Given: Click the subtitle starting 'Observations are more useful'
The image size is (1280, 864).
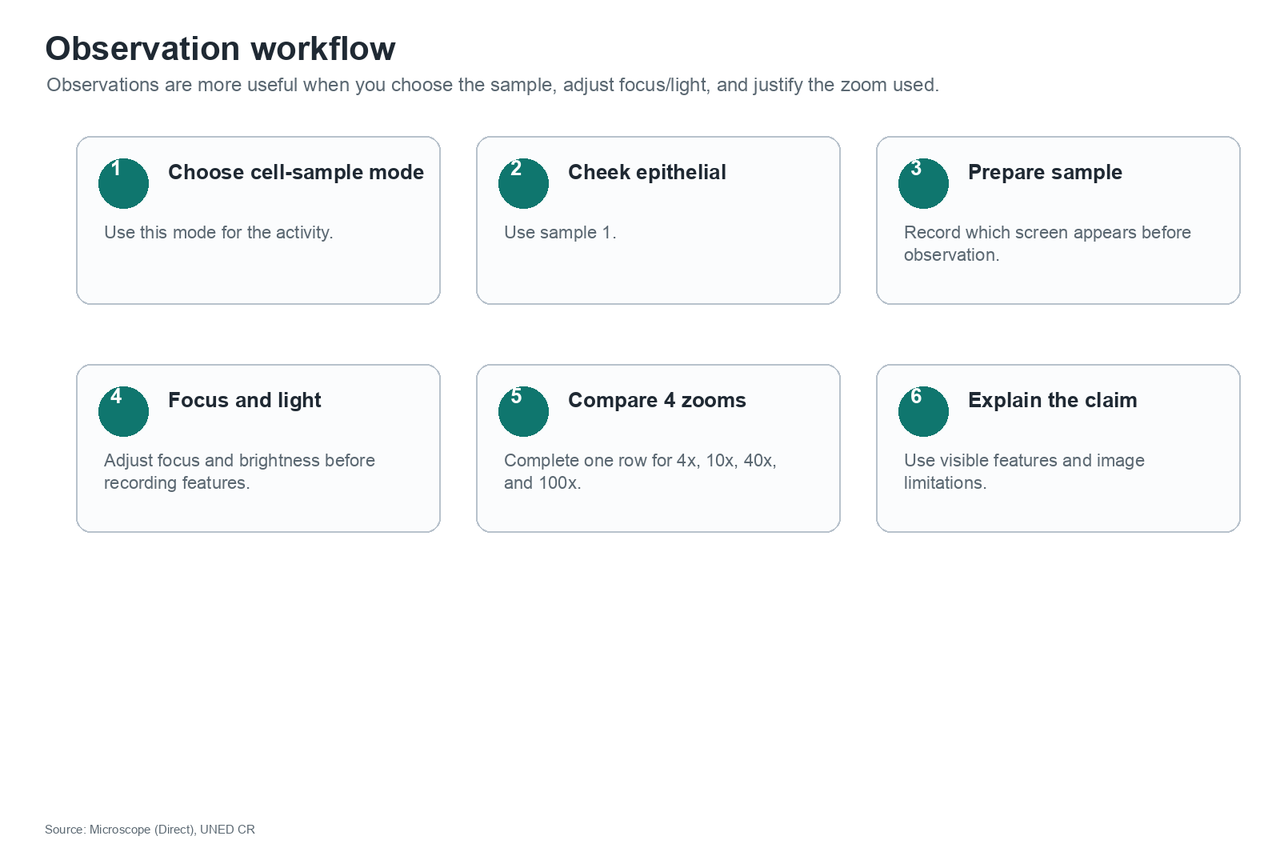Looking at the screenshot, I should (493, 85).
